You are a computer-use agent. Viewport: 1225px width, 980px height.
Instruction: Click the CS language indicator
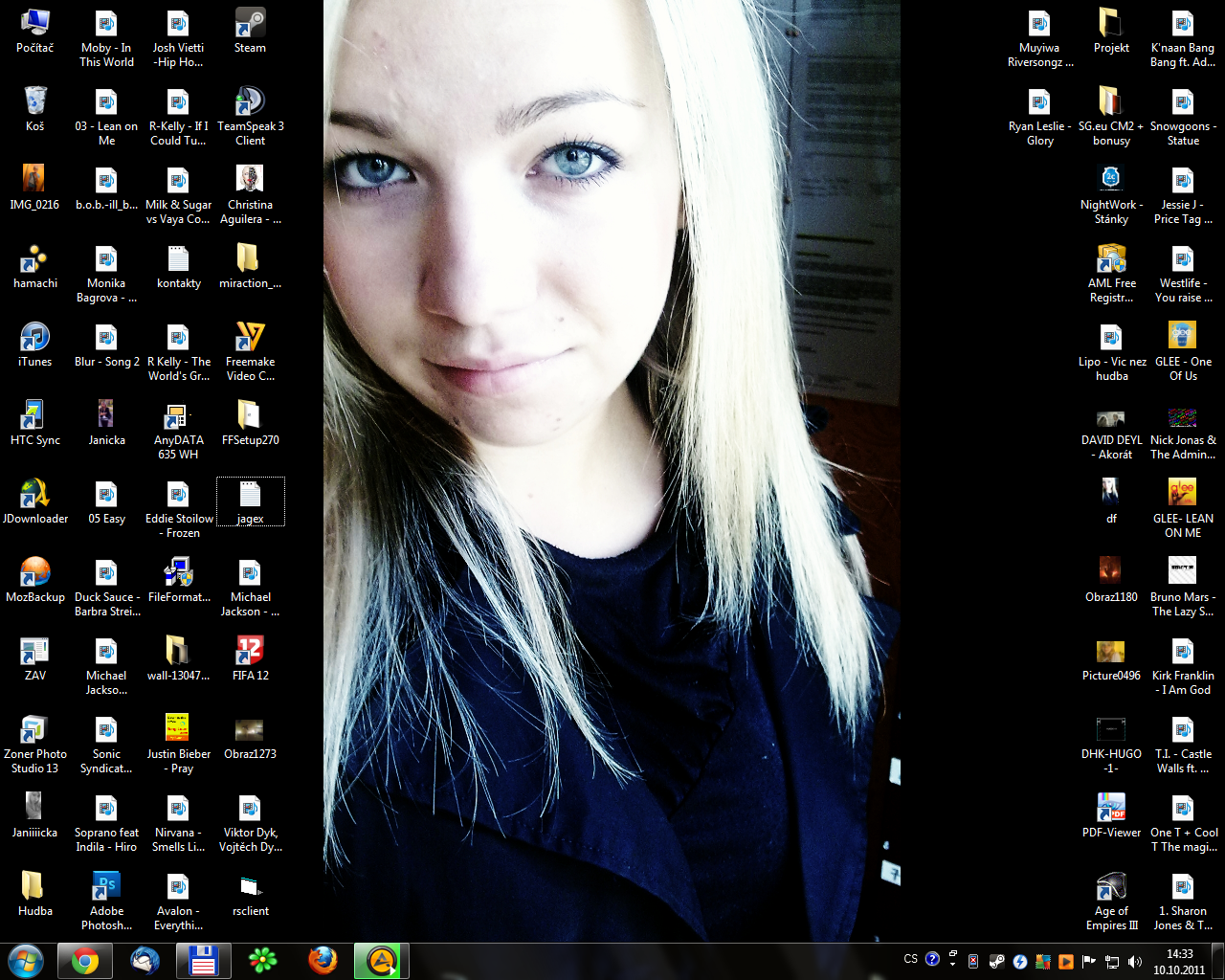910,959
